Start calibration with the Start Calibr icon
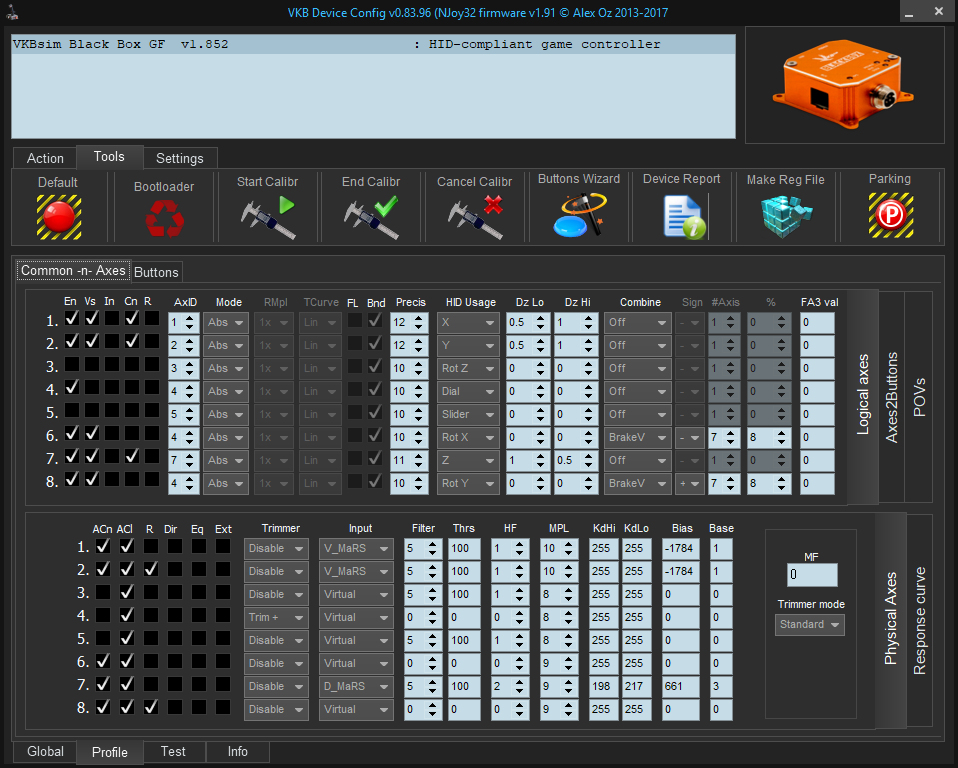The width and height of the screenshot is (958, 768). (268, 216)
